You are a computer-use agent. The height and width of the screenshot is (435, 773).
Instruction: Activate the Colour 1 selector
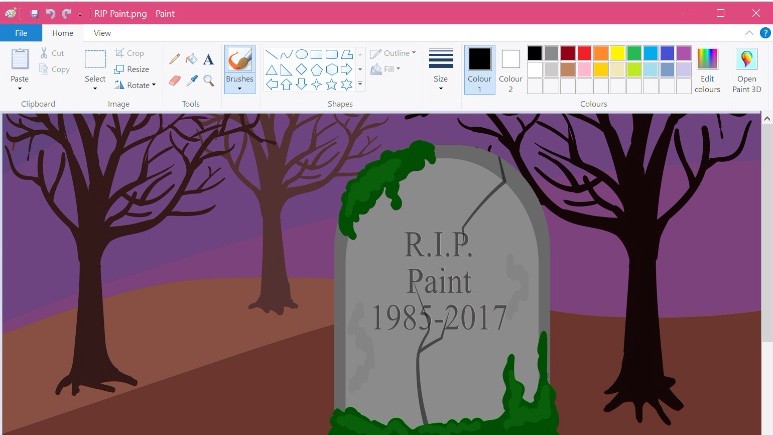pyautogui.click(x=479, y=68)
